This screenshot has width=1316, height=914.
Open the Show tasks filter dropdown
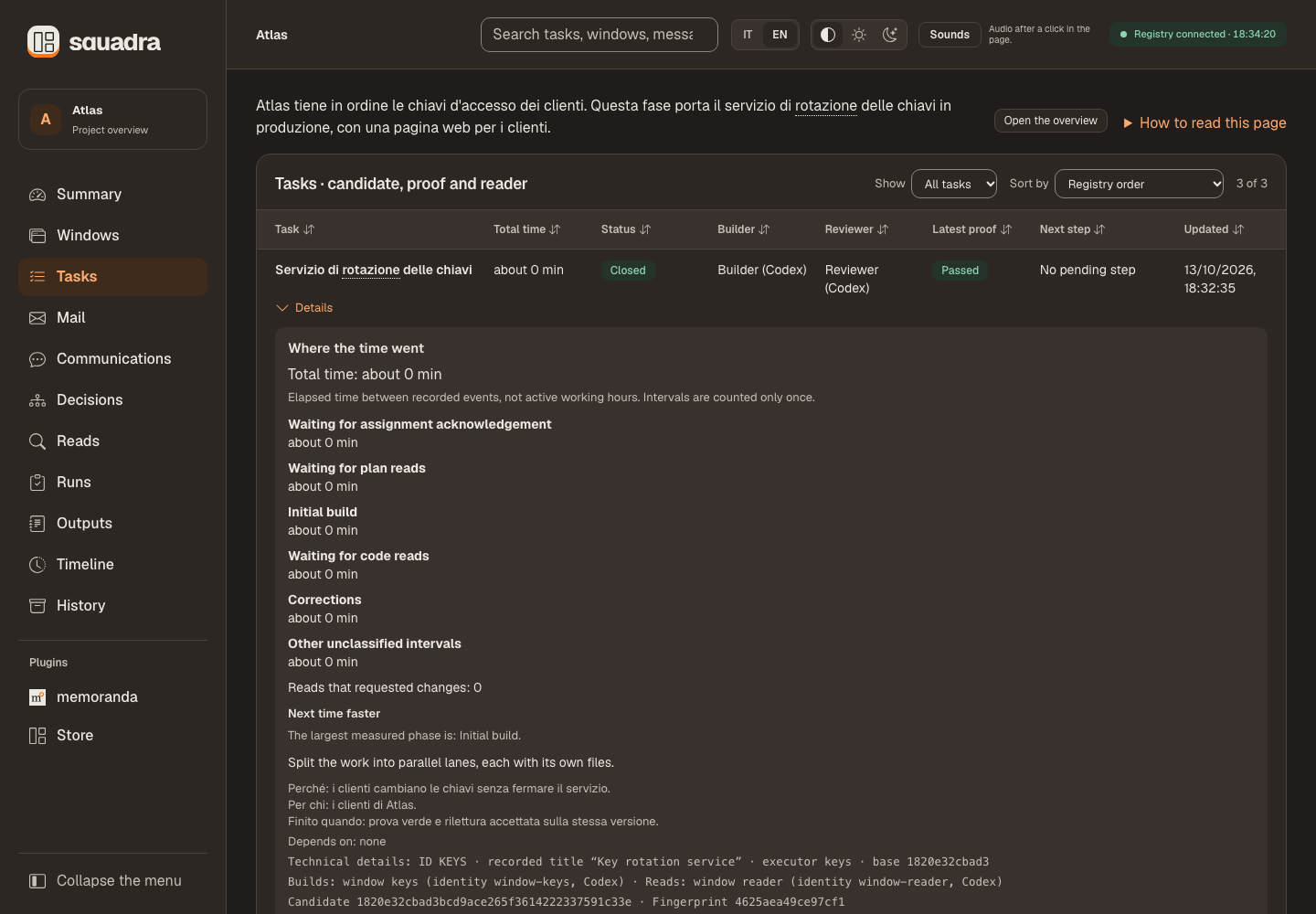pyautogui.click(x=954, y=184)
